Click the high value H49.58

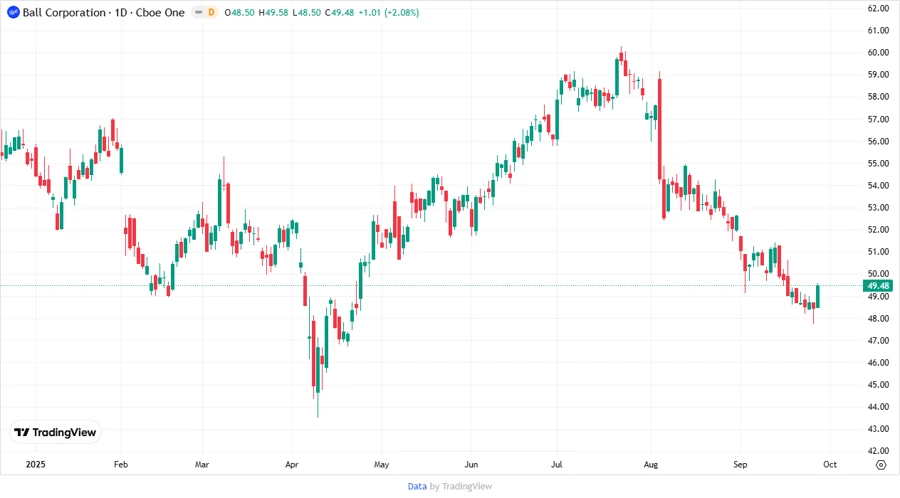pyautogui.click(x=273, y=12)
